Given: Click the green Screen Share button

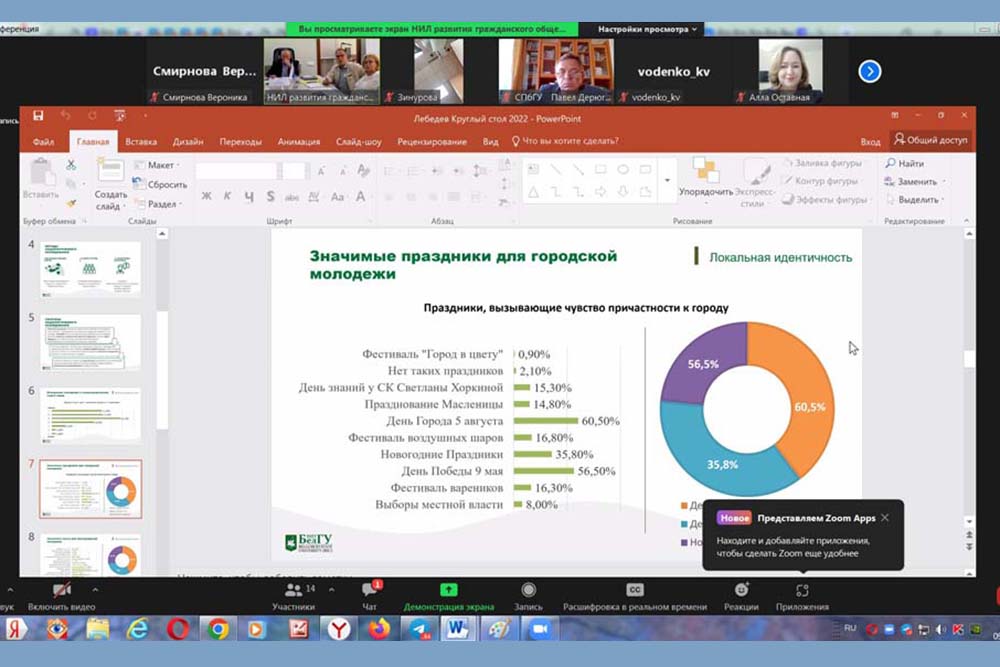Looking at the screenshot, I should [449, 597].
